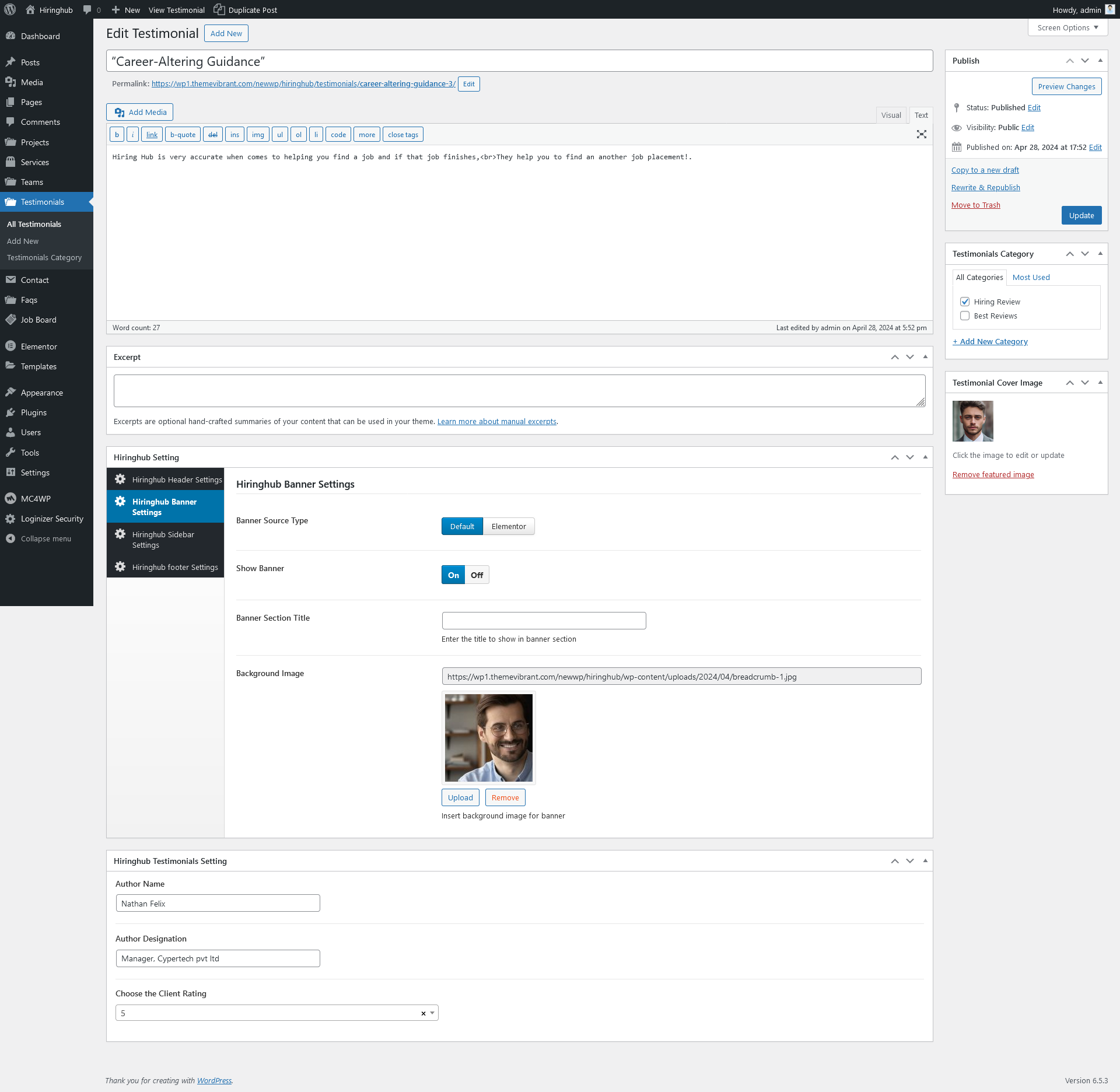Click the Users icon in sidebar
The width and height of the screenshot is (1120, 1092).
10,432
